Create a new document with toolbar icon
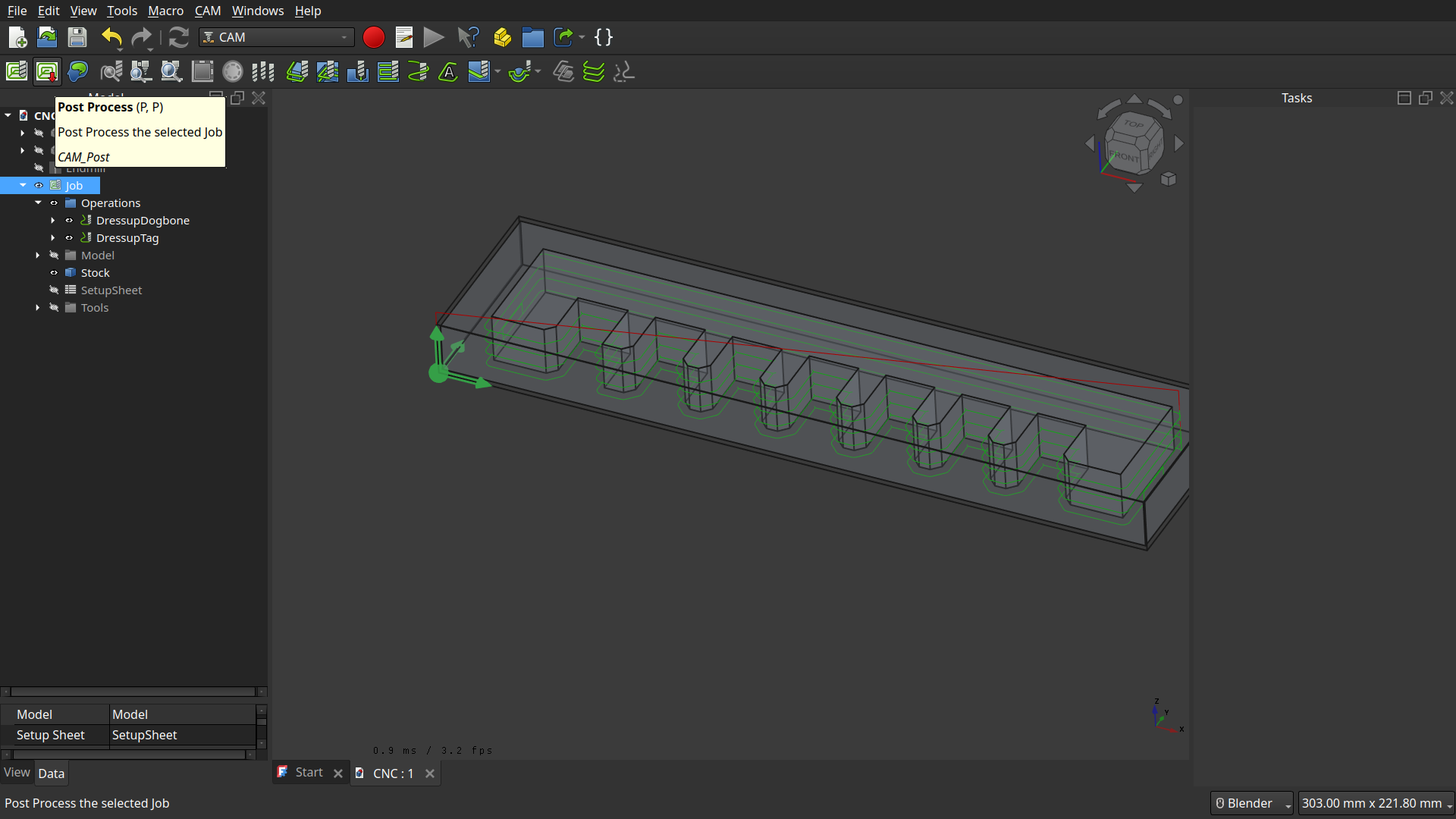This screenshot has height=819, width=1456. point(17,37)
